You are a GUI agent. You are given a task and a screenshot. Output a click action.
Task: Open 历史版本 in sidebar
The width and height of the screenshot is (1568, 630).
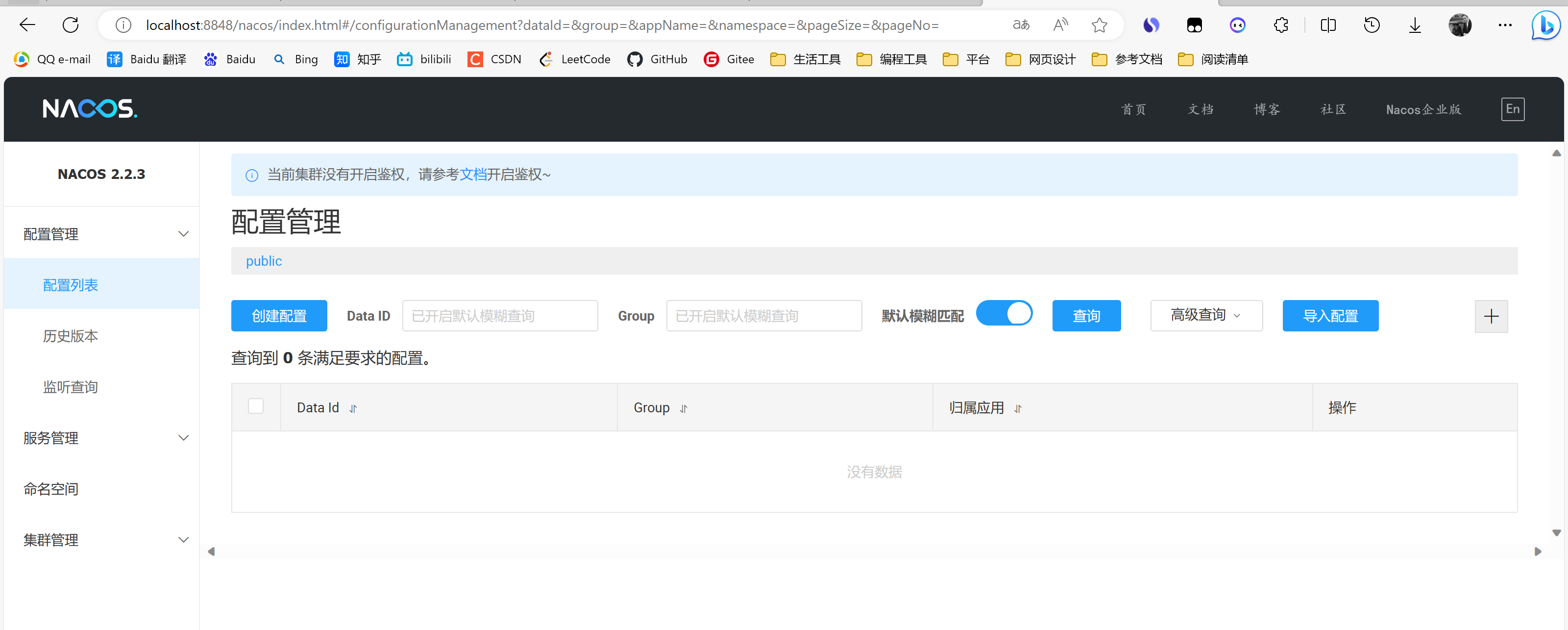point(70,336)
